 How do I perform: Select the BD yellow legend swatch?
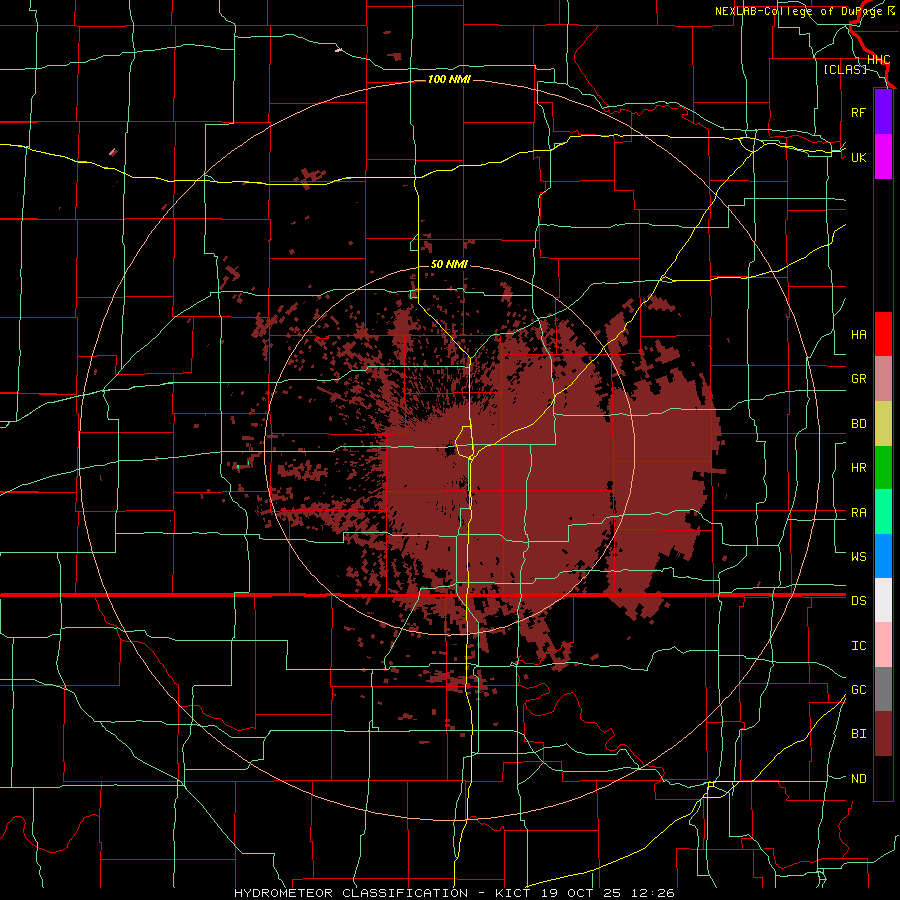883,424
